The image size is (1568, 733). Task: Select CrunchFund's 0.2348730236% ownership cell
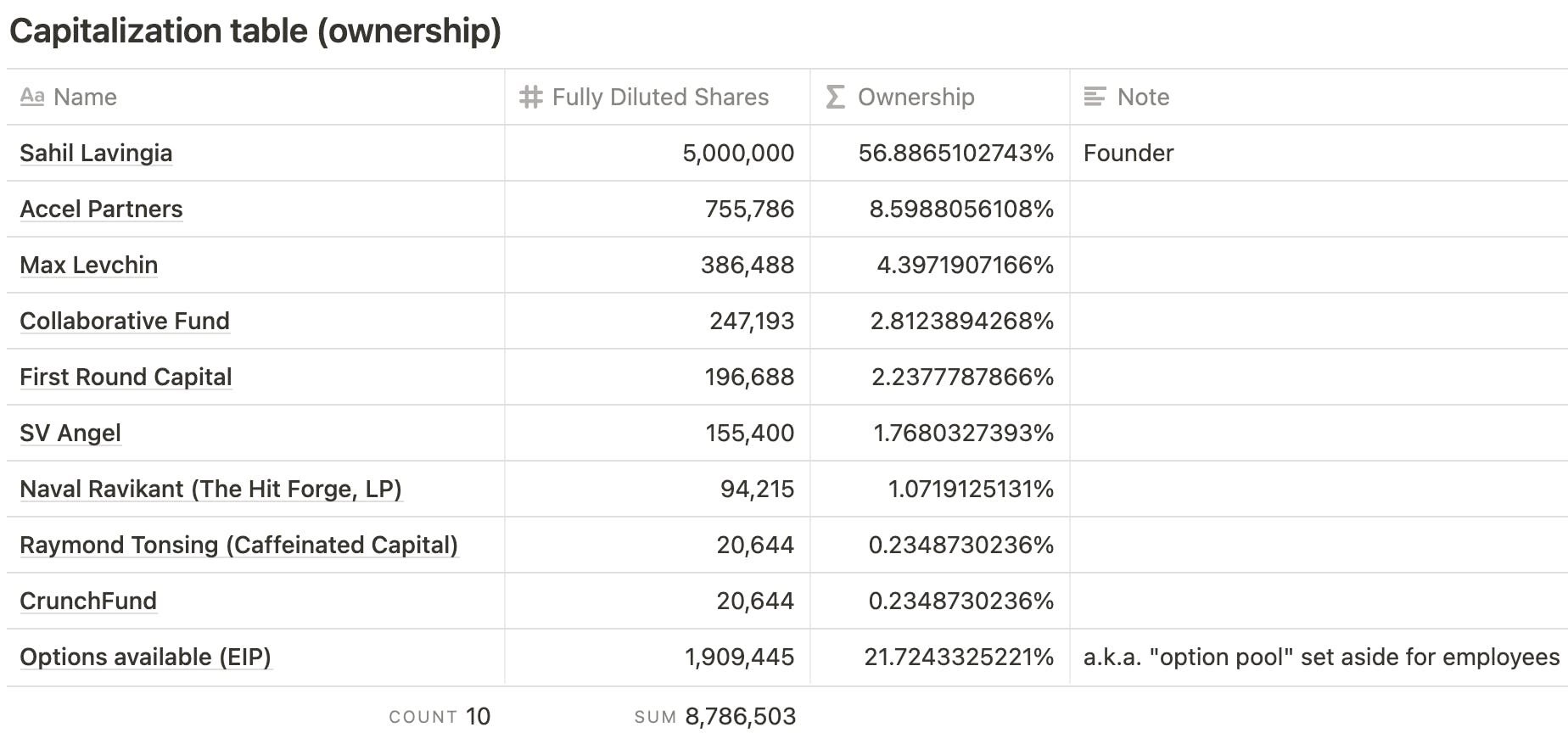(x=940, y=601)
